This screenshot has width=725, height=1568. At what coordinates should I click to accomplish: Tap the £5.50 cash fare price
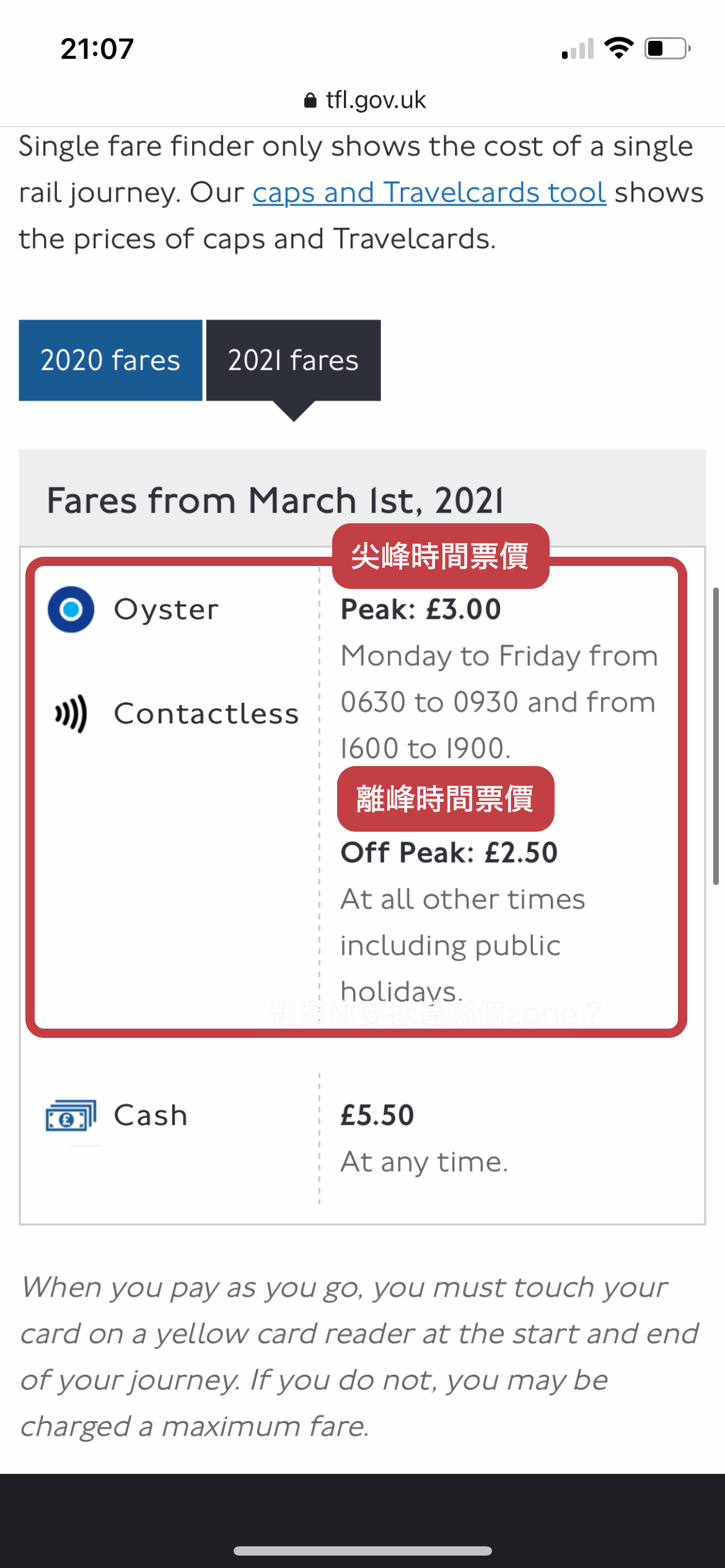tap(377, 1115)
